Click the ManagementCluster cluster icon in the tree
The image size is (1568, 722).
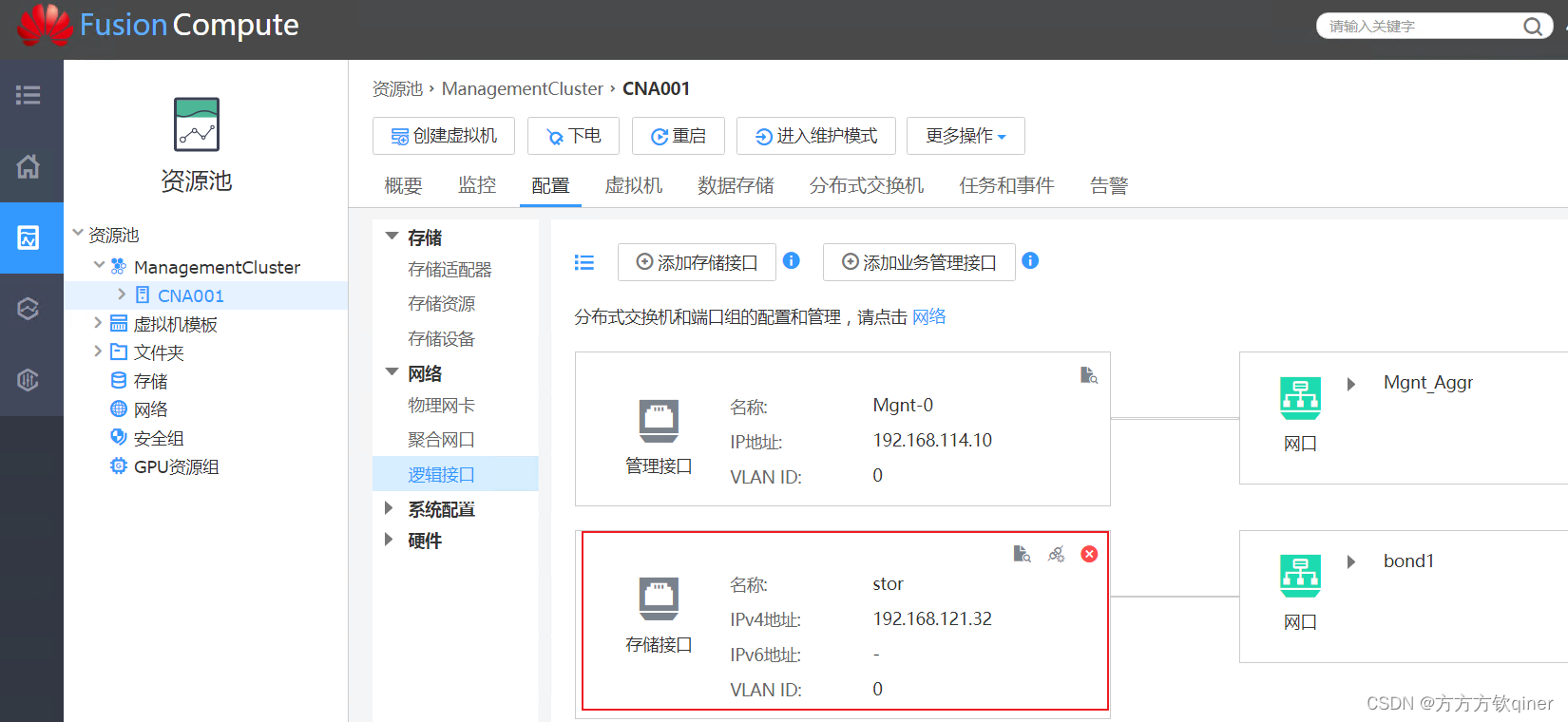(119, 267)
